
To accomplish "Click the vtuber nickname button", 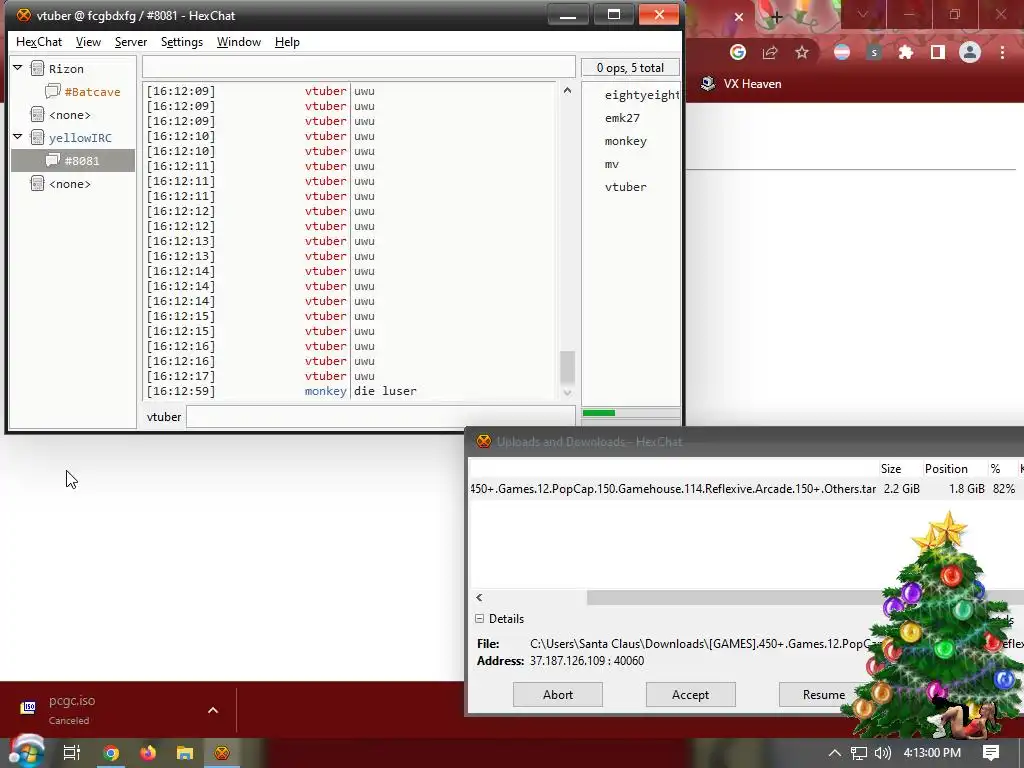I will (x=163, y=417).
